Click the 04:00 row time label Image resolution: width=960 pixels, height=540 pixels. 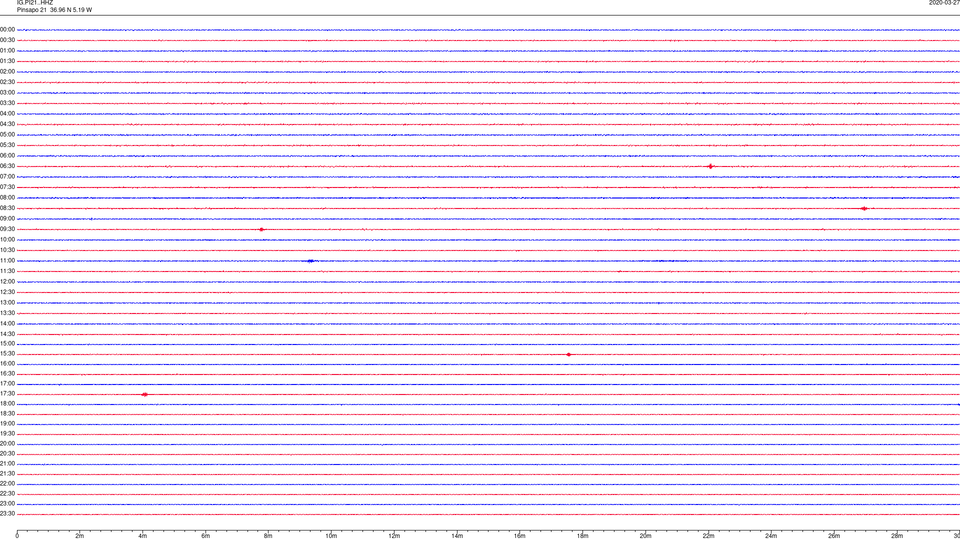click(x=7, y=114)
